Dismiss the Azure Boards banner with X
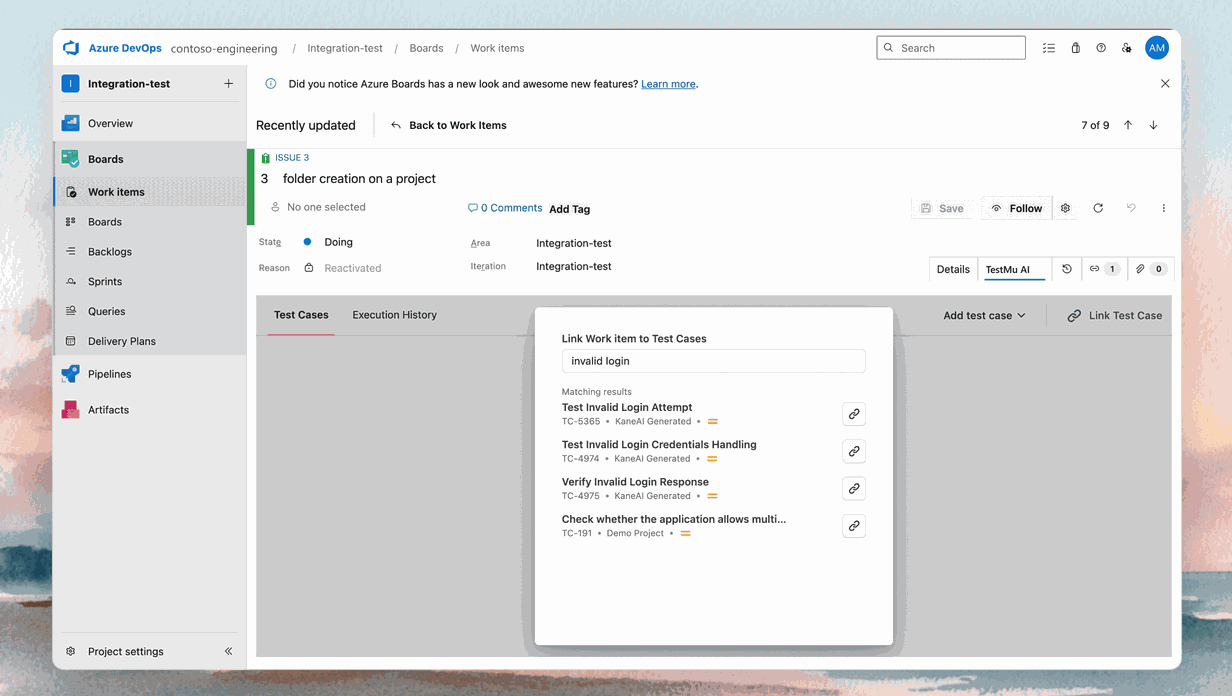1232x696 pixels. coord(1165,84)
